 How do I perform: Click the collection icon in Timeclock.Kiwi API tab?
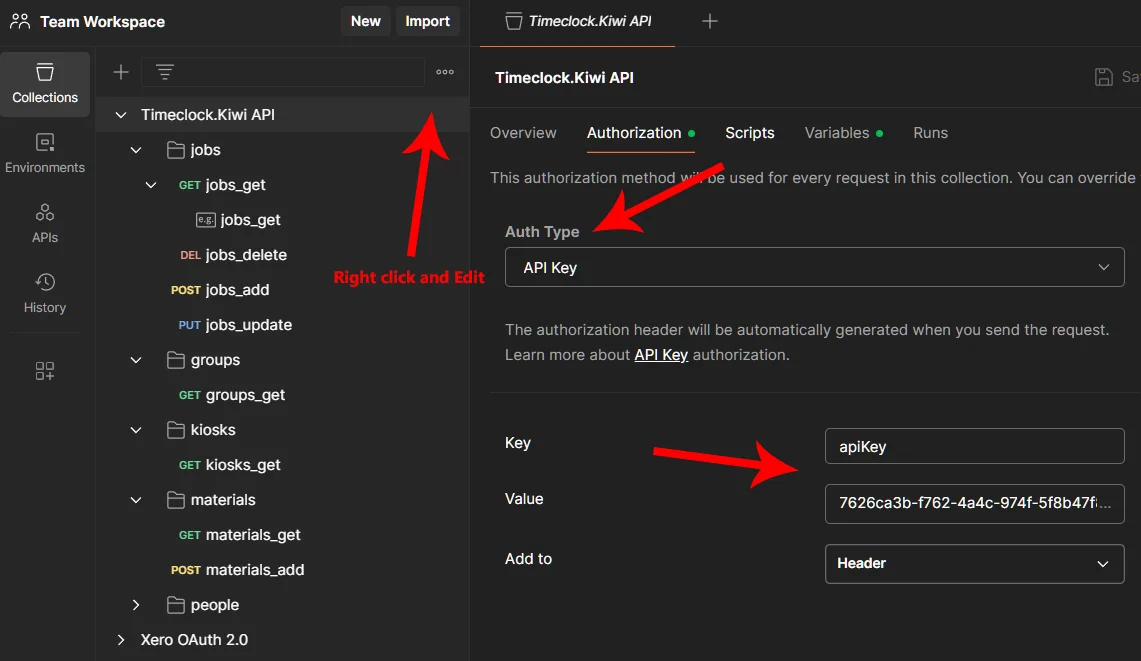(514, 21)
